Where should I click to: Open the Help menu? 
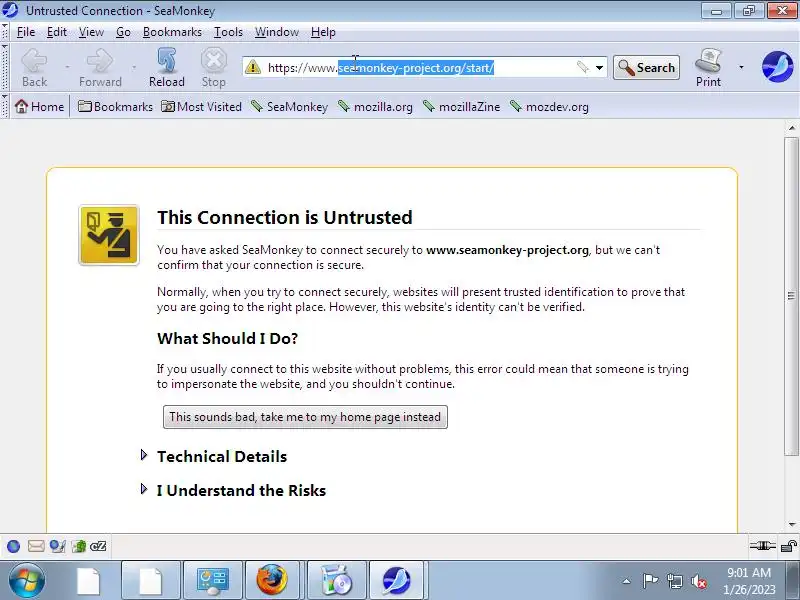coord(323,32)
